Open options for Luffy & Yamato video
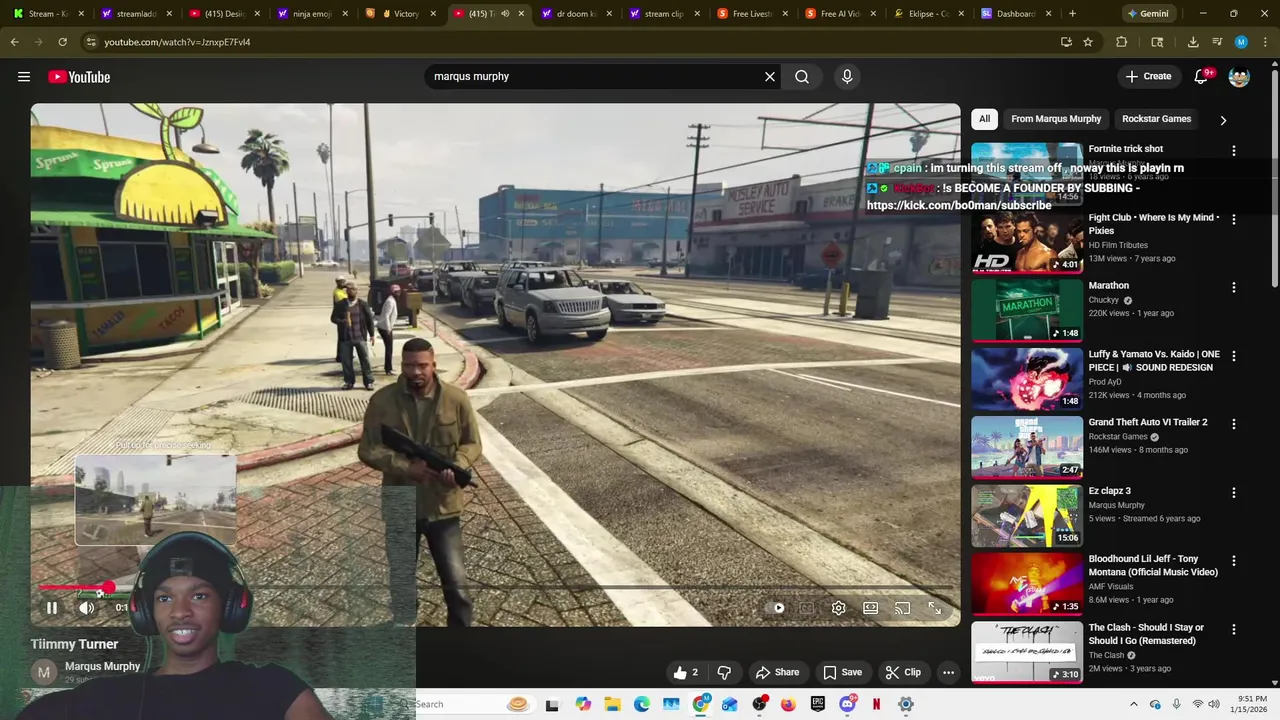Image resolution: width=1280 pixels, height=720 pixels. coord(1233,356)
